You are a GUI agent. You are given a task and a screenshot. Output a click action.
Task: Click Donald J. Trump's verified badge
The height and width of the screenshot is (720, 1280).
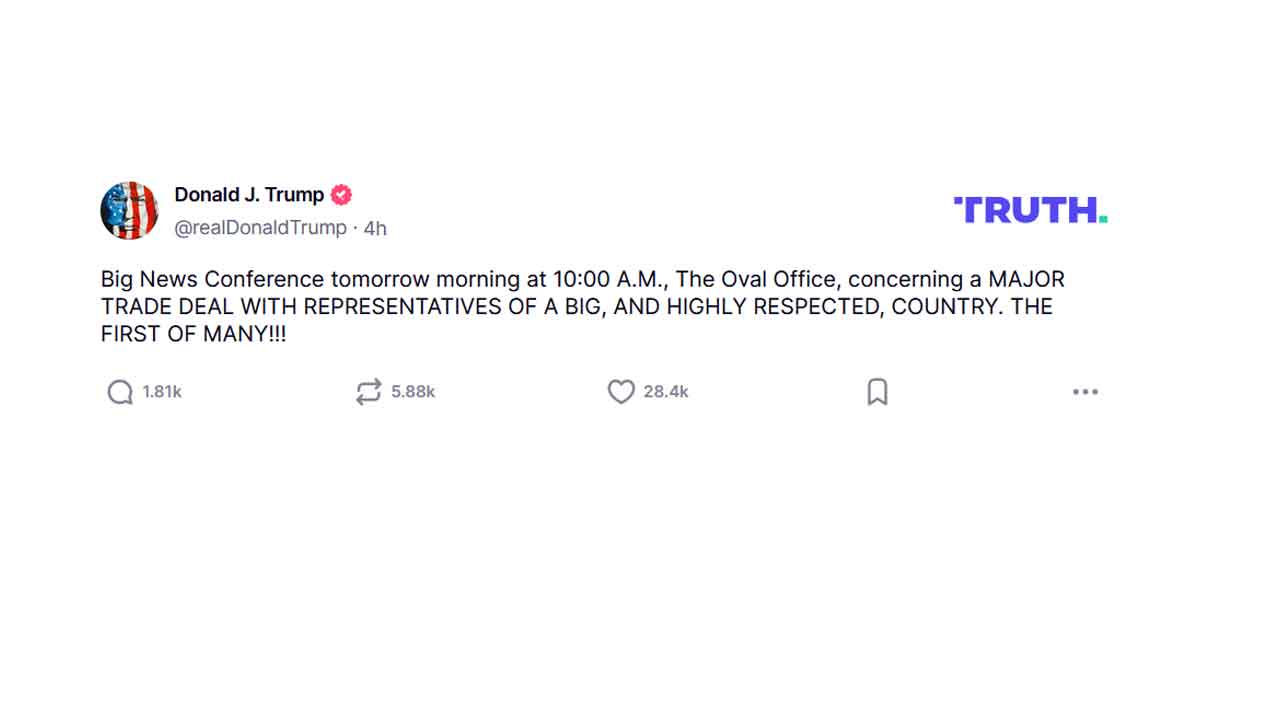coord(341,195)
